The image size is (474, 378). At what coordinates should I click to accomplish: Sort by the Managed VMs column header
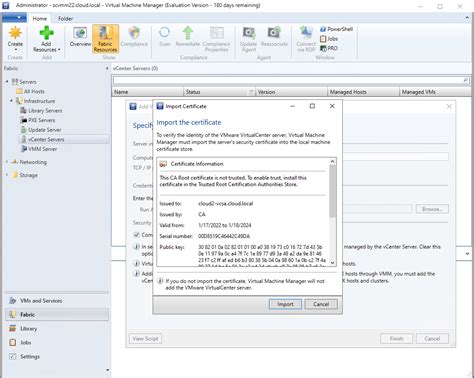435,92
